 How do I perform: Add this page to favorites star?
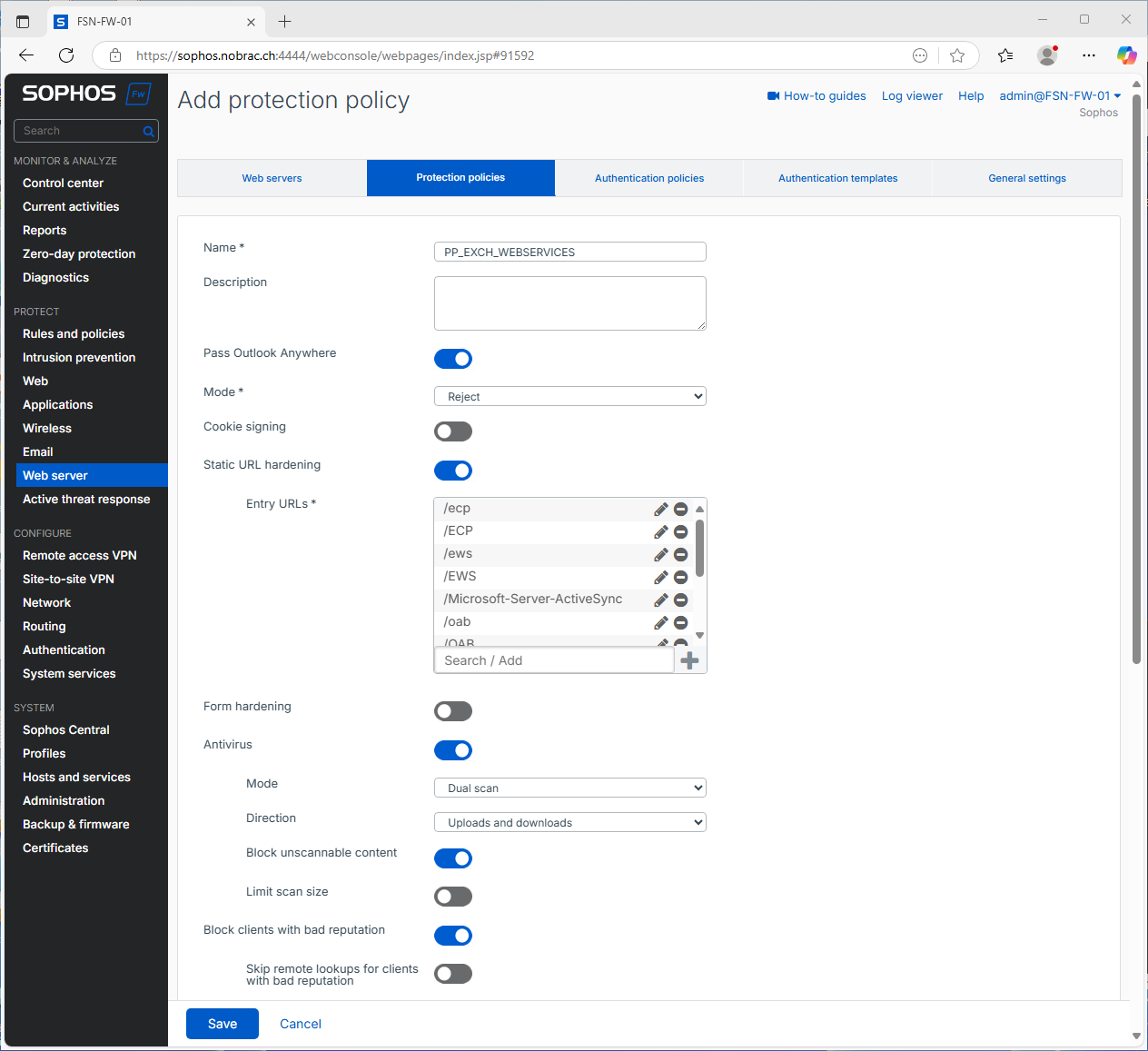coord(957,55)
